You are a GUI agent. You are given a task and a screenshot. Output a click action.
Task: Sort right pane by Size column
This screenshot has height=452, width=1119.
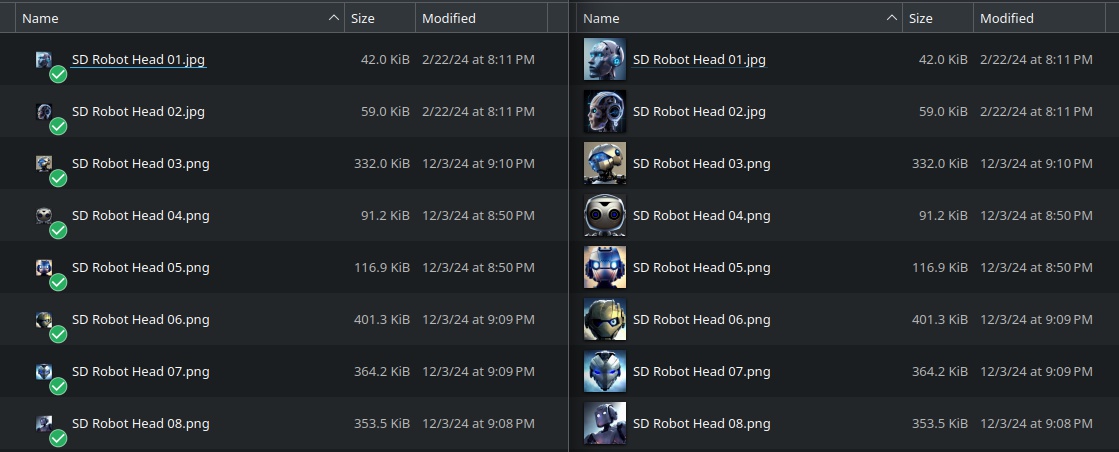pyautogui.click(x=938, y=19)
